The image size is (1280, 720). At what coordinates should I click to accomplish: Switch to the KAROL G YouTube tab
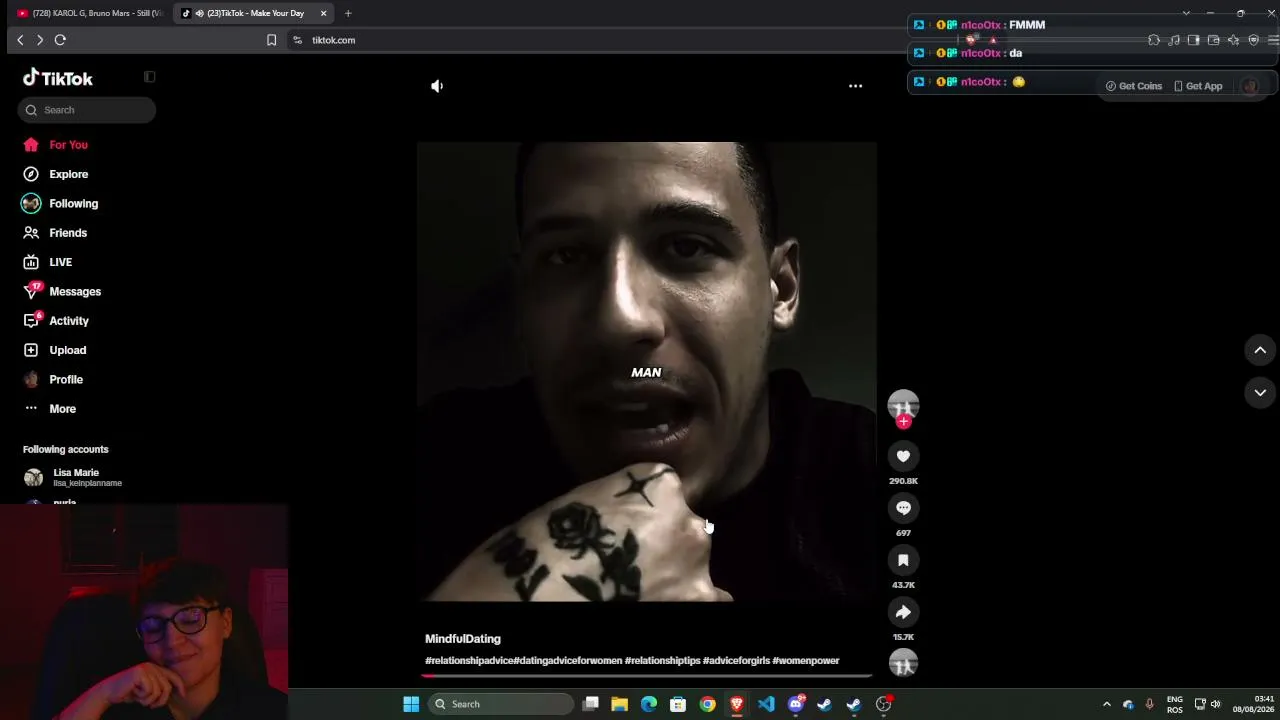(89, 13)
